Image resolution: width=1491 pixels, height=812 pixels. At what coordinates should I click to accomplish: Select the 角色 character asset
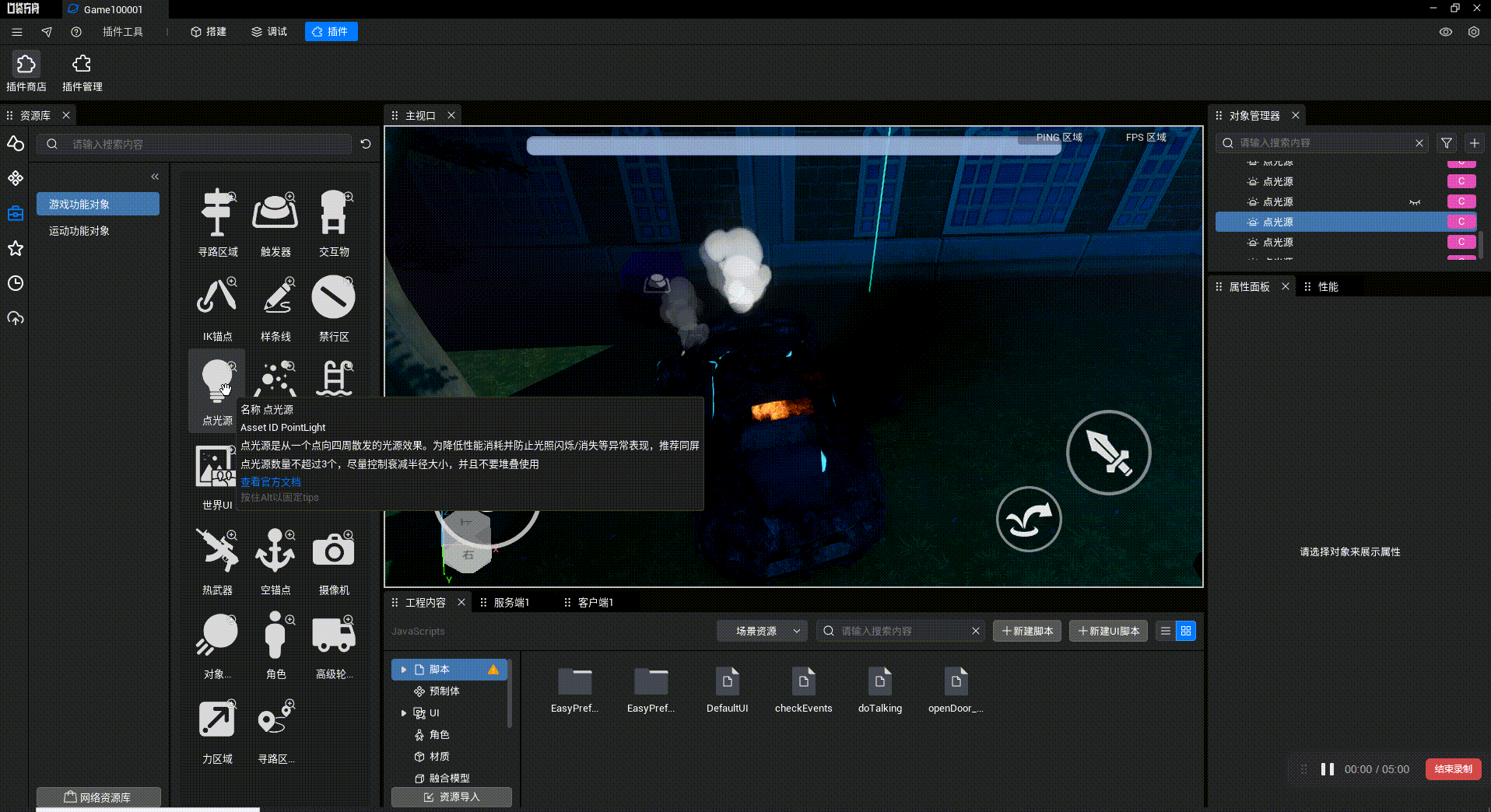pos(275,646)
